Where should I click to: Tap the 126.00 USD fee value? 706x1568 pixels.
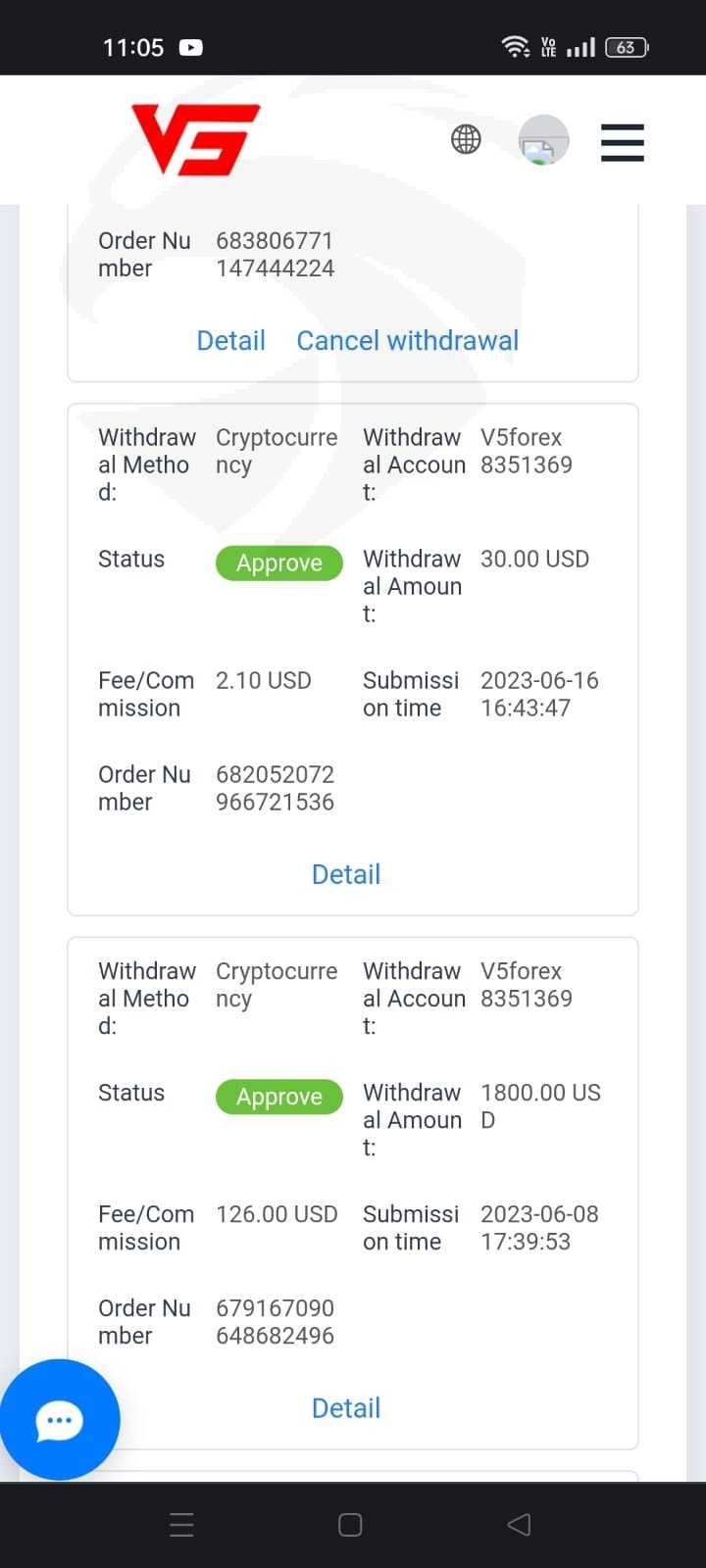coord(277,1214)
